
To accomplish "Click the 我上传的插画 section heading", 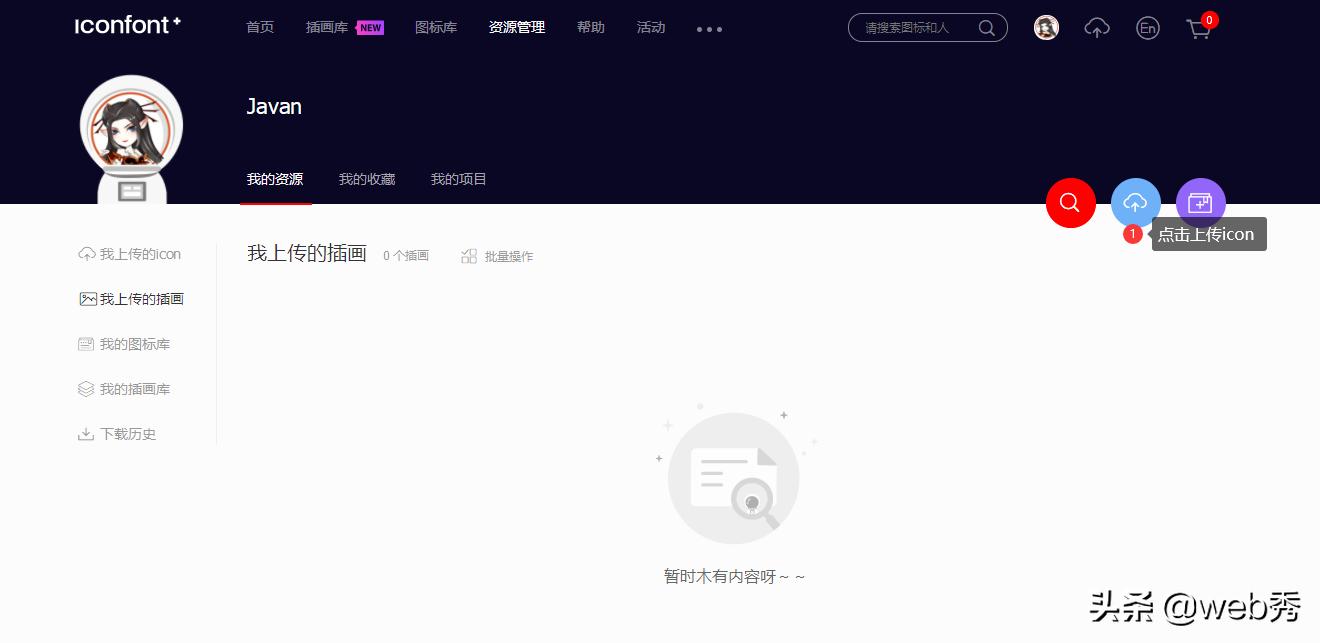I will pyautogui.click(x=307, y=254).
